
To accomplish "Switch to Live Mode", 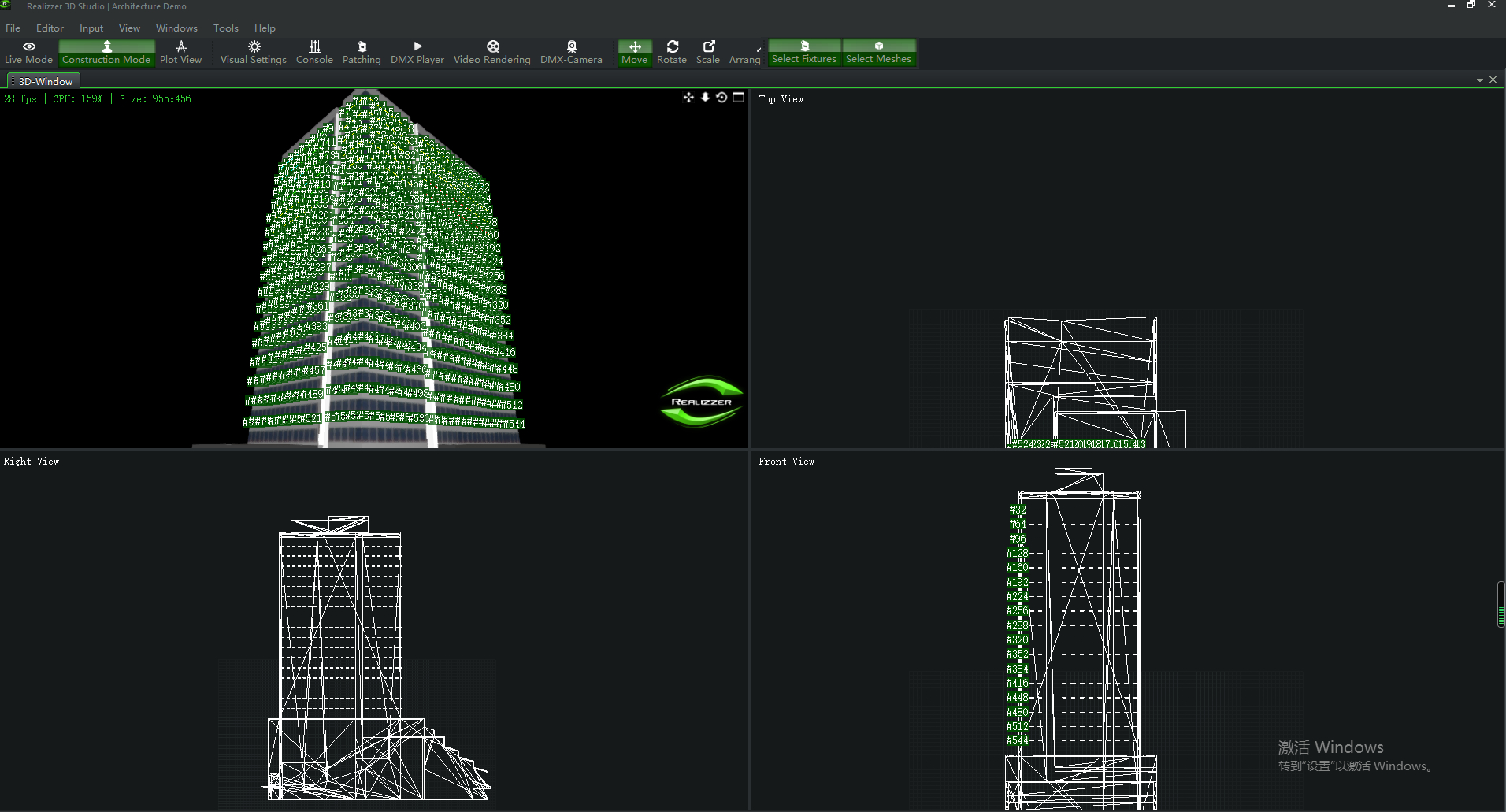I will pos(28,53).
